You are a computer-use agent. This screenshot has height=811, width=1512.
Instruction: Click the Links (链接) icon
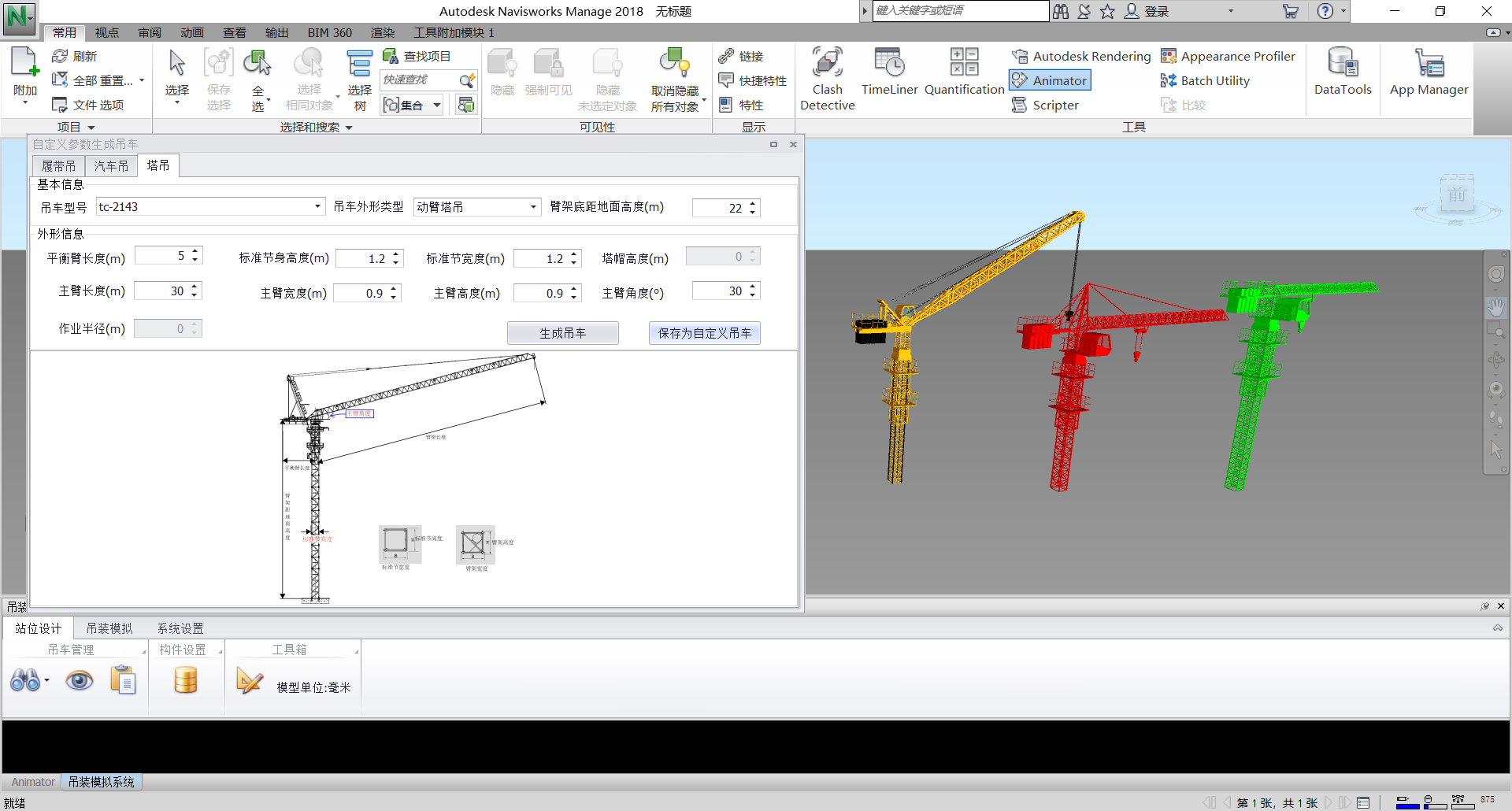[726, 56]
